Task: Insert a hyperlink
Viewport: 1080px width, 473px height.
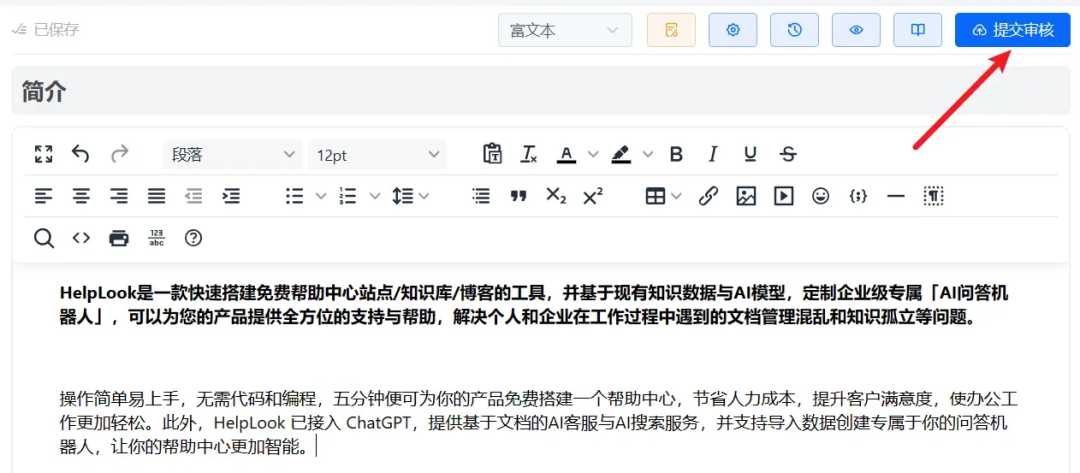Action: tap(708, 196)
